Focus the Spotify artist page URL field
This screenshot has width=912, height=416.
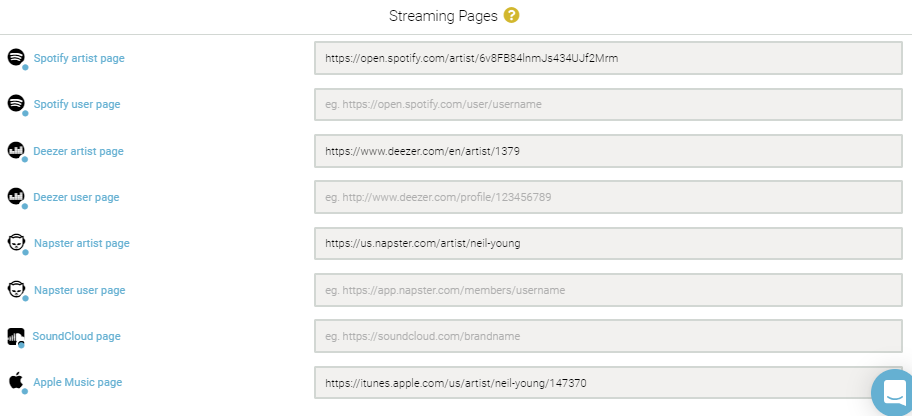click(x=608, y=58)
